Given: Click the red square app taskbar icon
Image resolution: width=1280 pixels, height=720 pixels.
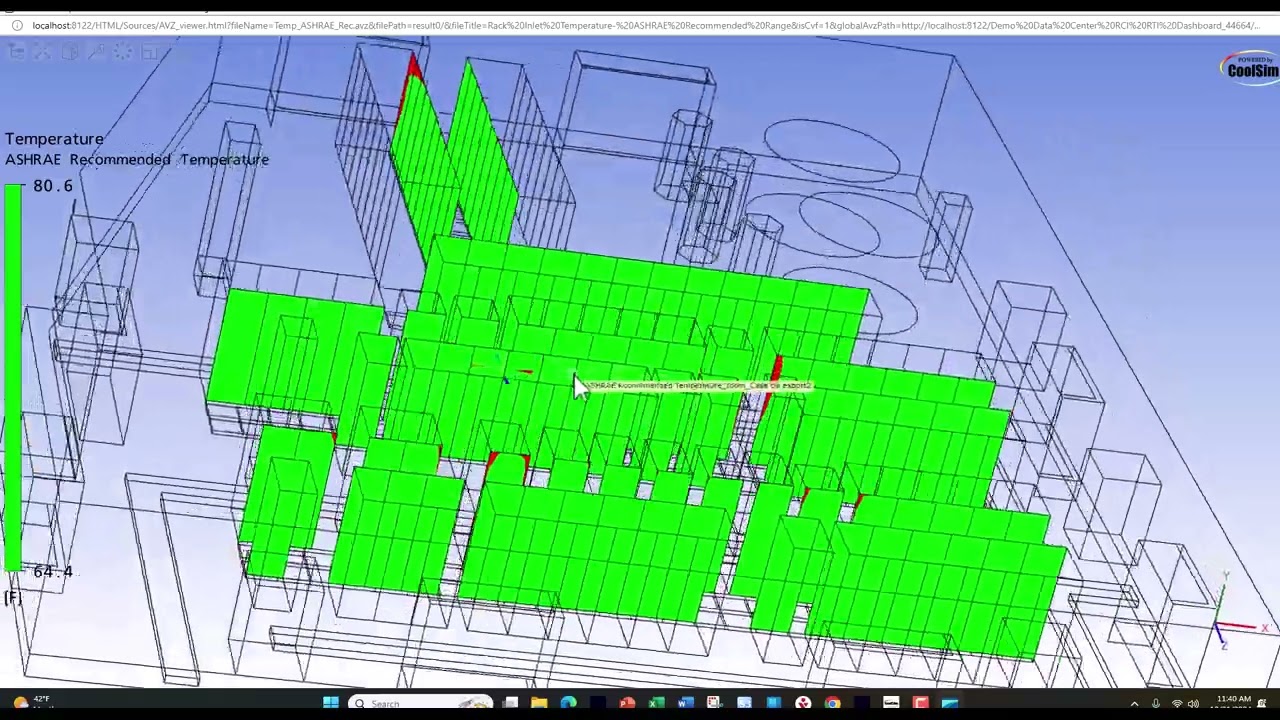Looking at the screenshot, I should 920,703.
